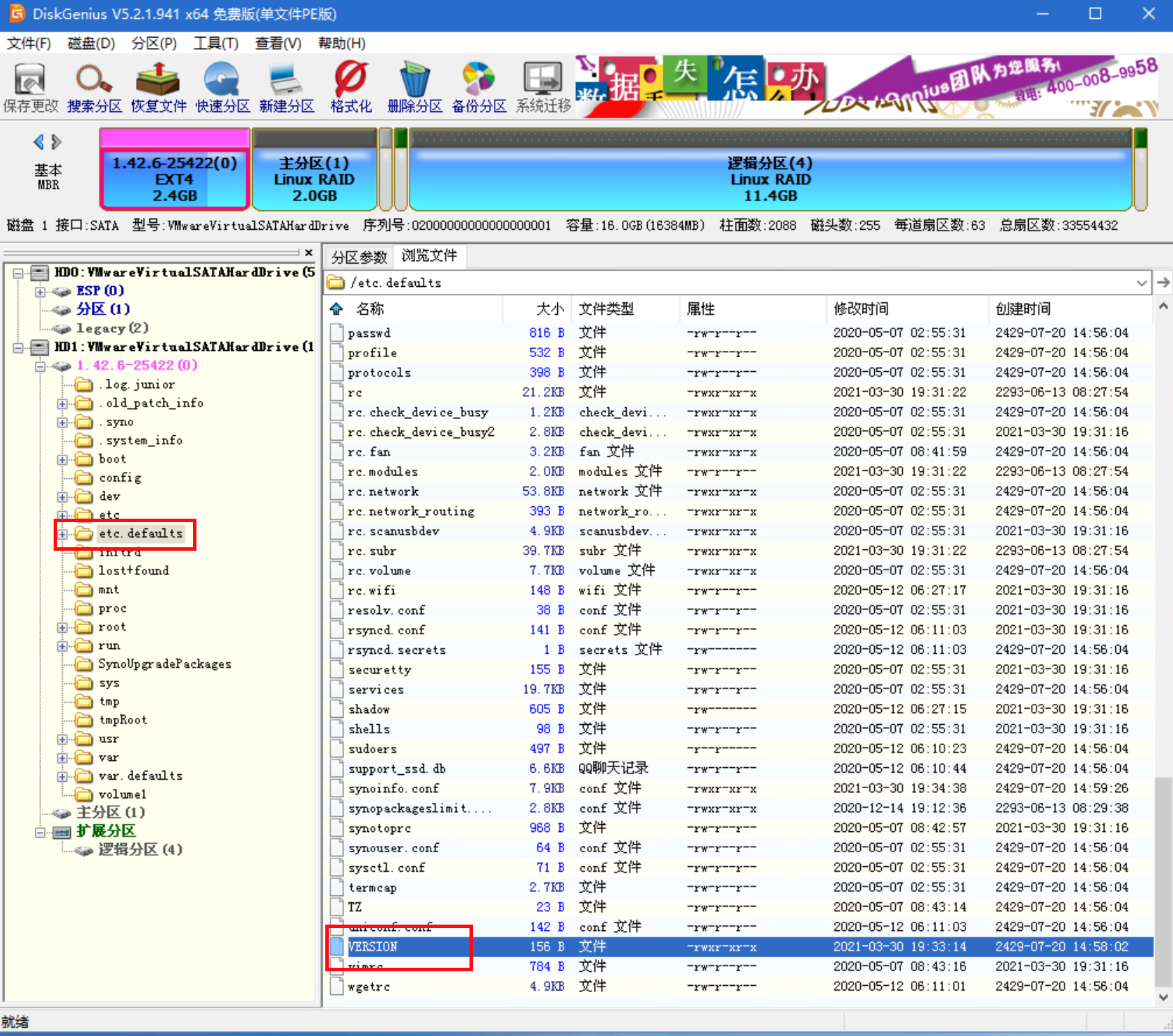Collapse the HD1 disk tree node

click(18, 347)
